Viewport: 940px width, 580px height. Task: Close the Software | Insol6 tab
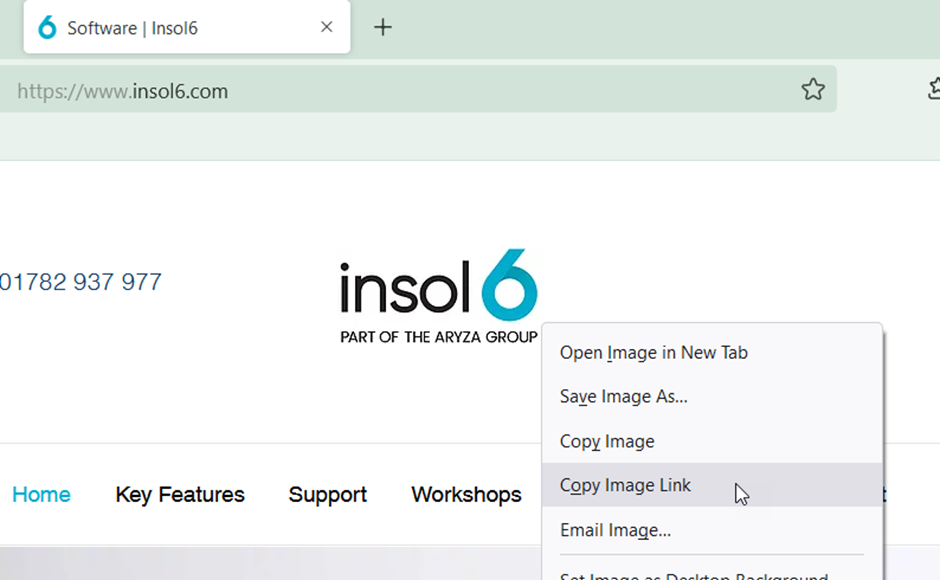[326, 27]
